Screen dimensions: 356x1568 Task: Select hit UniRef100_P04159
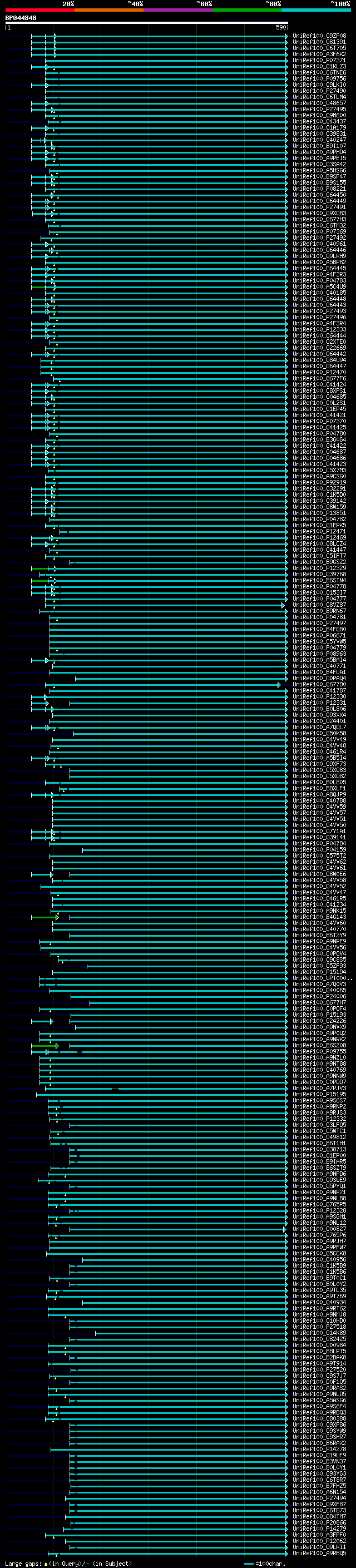[319, 850]
